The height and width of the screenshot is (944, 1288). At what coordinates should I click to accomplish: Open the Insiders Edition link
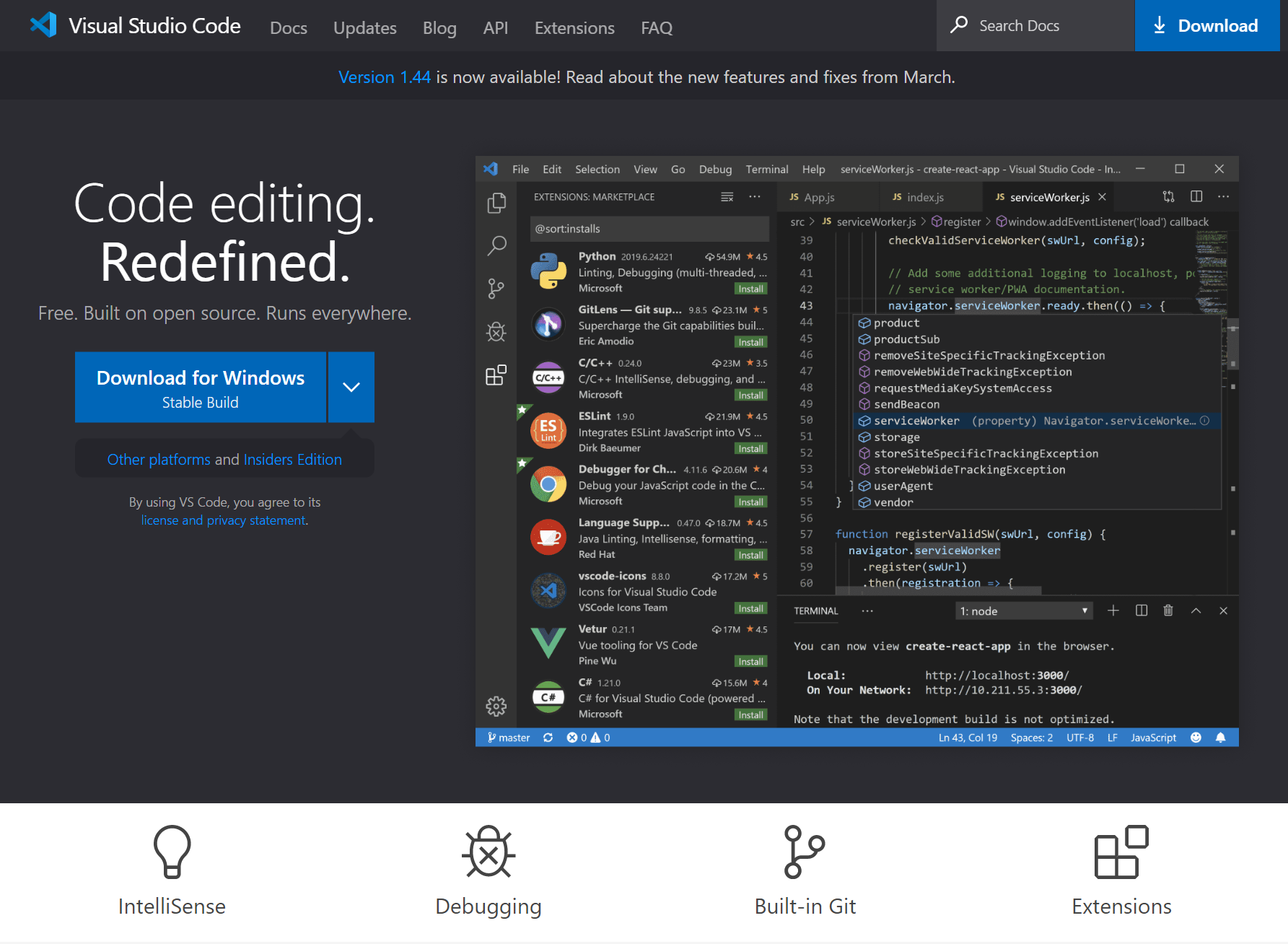click(292, 460)
